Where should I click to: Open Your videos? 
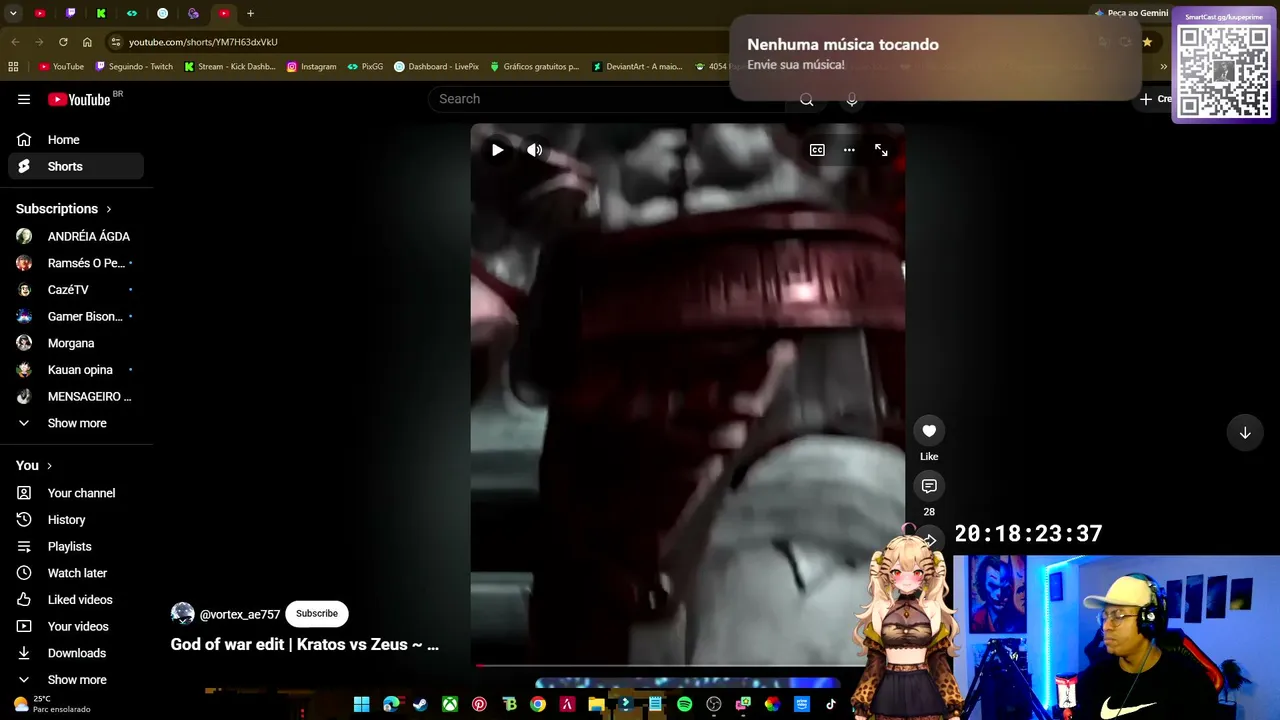pyautogui.click(x=76, y=626)
